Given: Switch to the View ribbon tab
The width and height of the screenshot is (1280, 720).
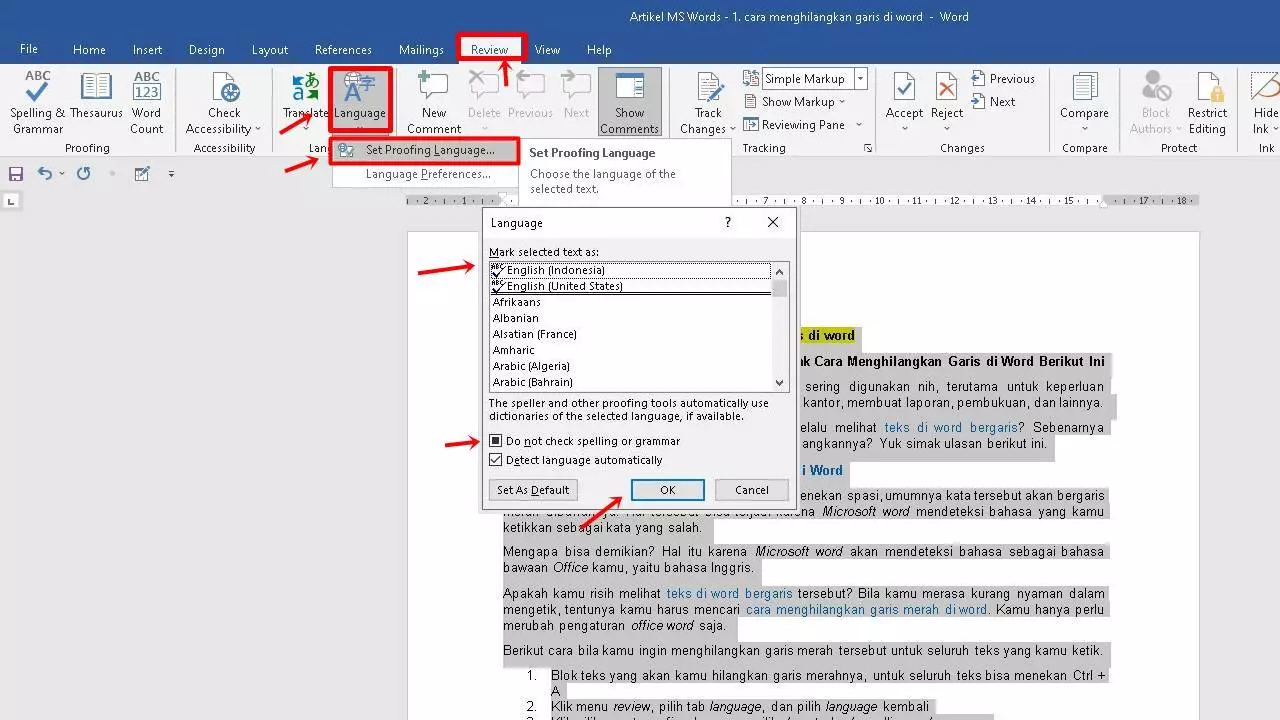Looking at the screenshot, I should point(547,49).
